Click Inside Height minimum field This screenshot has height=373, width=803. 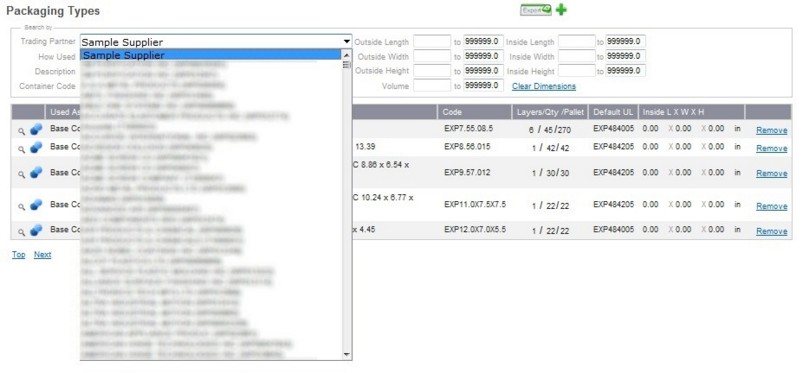(577, 71)
